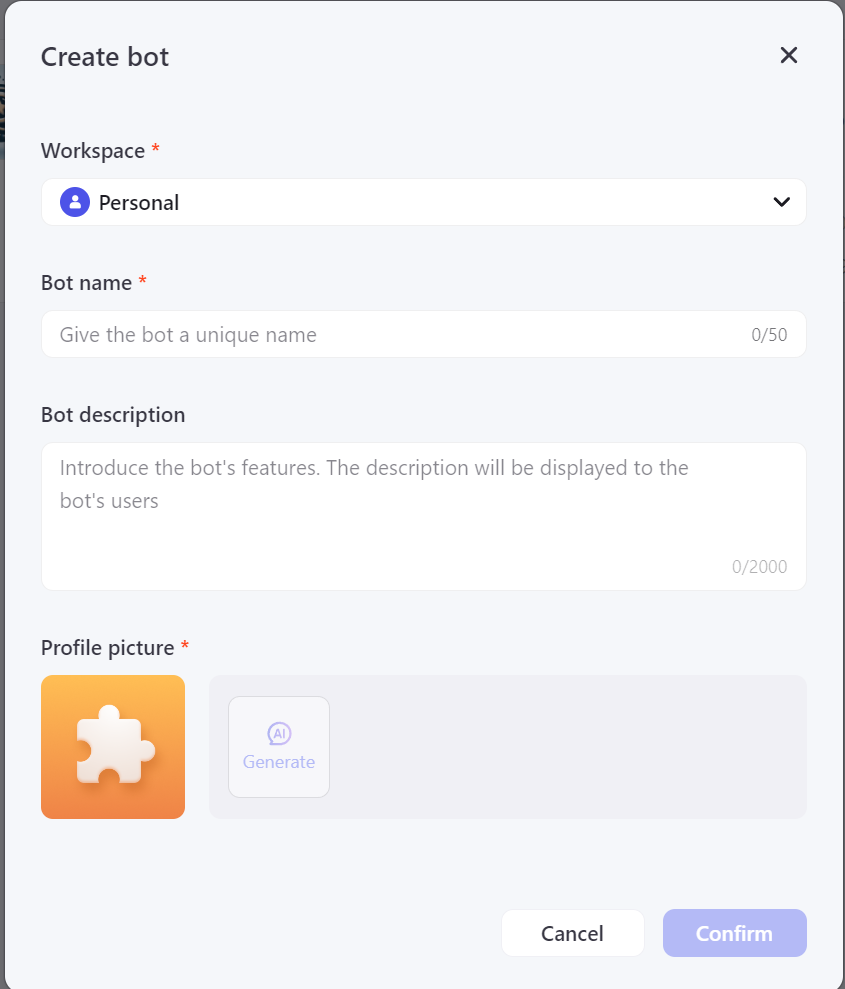
Task: Click Cancel to abort bot creation
Action: coord(572,933)
